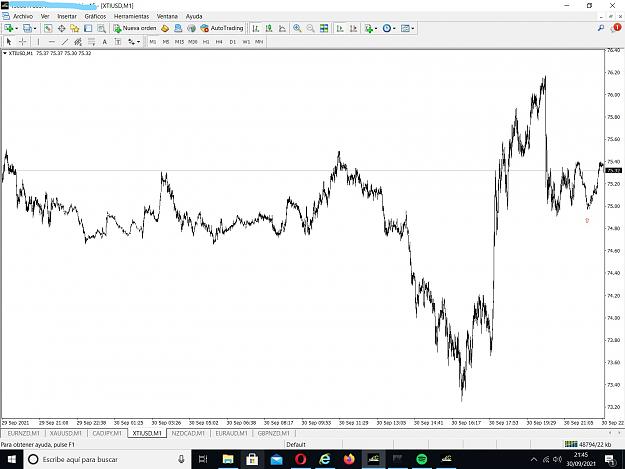
Task: Expand the Profiles dropdown arrow
Action: pos(35,28)
